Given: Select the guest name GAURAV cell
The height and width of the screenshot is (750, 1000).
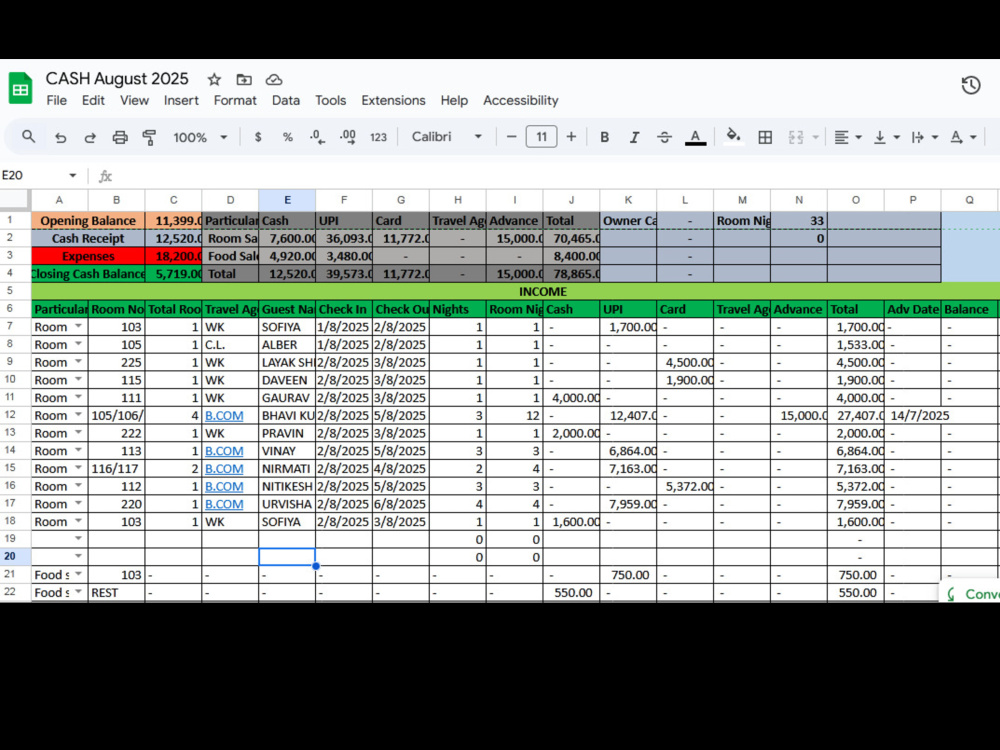Looking at the screenshot, I should (x=287, y=397).
